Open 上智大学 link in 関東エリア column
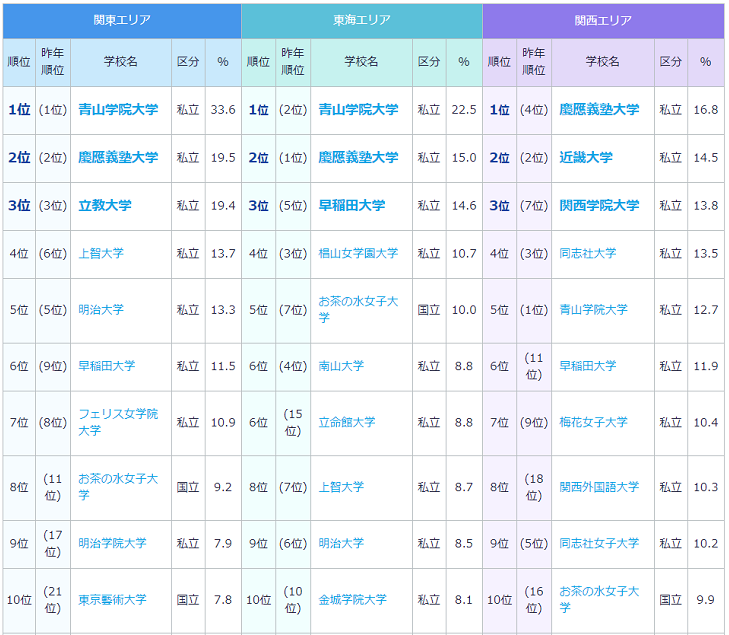Image resolution: width=729 pixels, height=635 pixels. click(101, 253)
